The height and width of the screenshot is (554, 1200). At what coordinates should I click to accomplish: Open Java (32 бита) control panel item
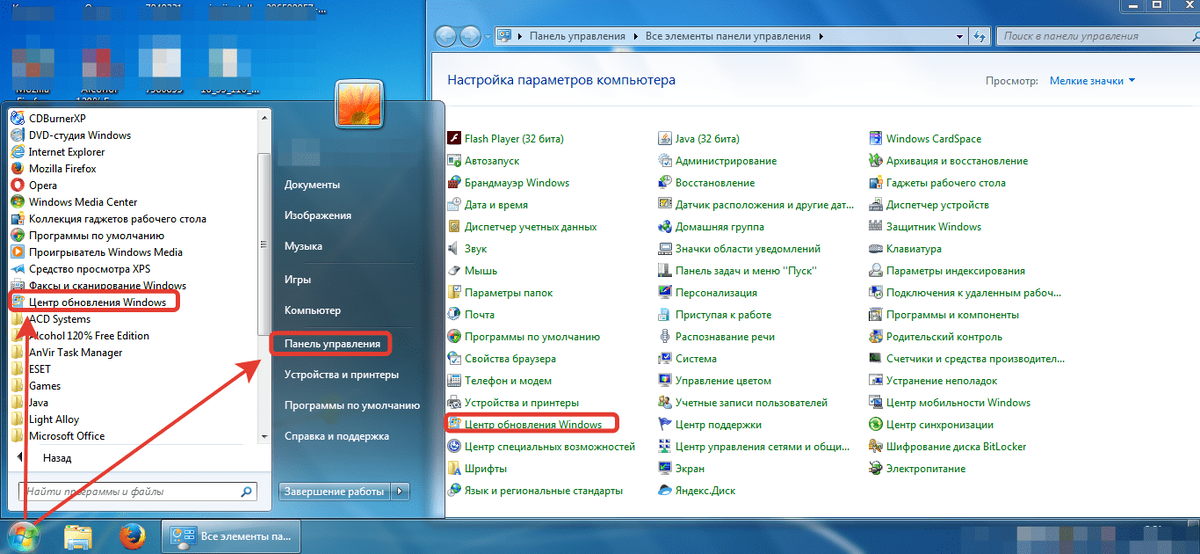tap(698, 139)
